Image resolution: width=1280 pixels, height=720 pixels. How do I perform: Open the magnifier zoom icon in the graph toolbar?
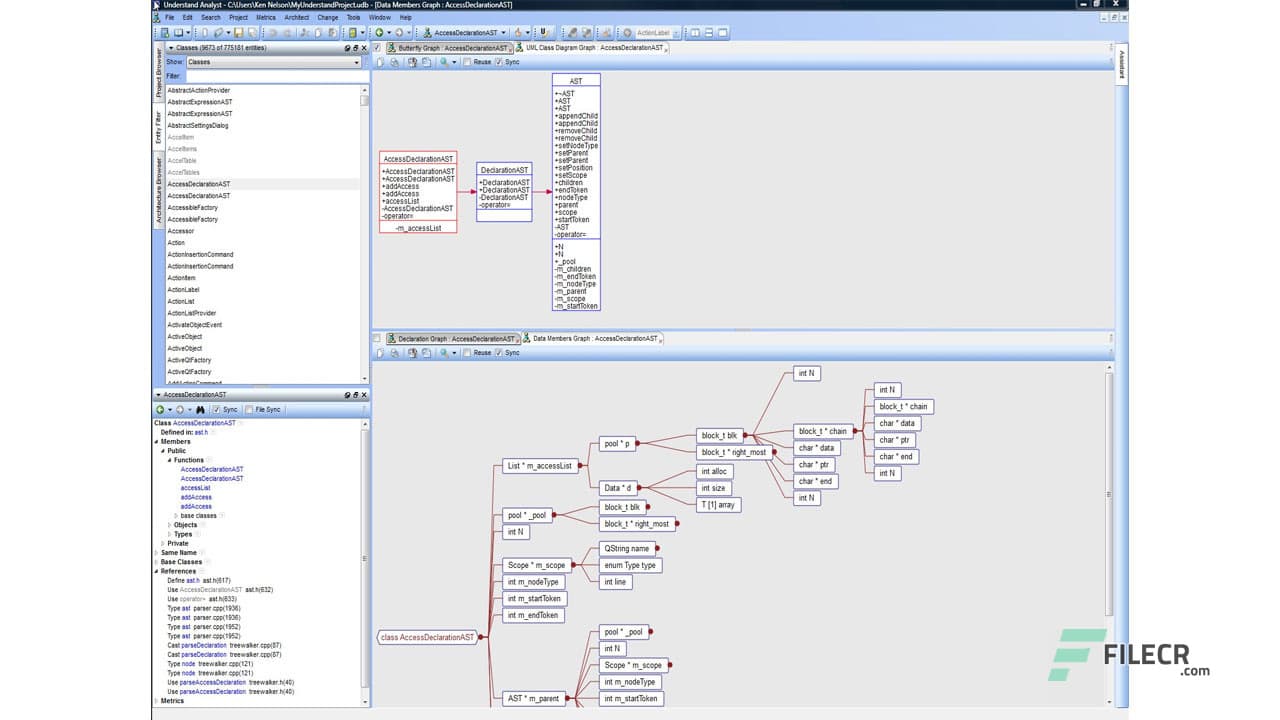coord(444,62)
